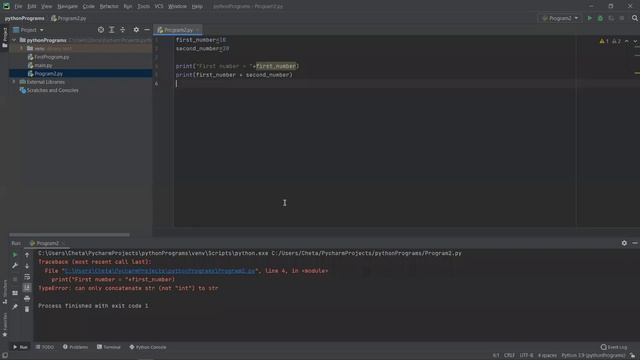The width and height of the screenshot is (640, 360).
Task: Open the VCS menu
Action: pyautogui.click(x=159, y=6)
